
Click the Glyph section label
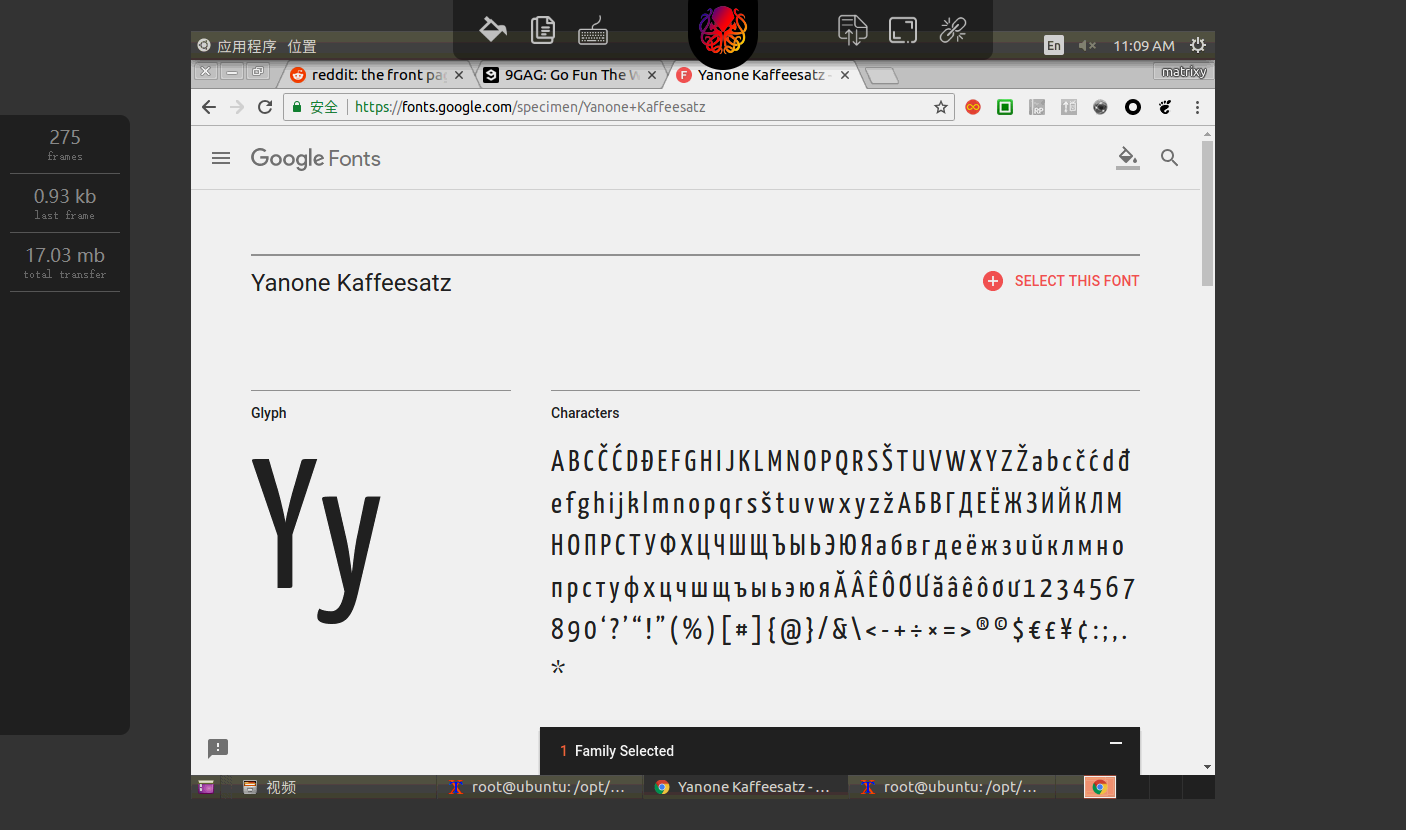click(269, 413)
